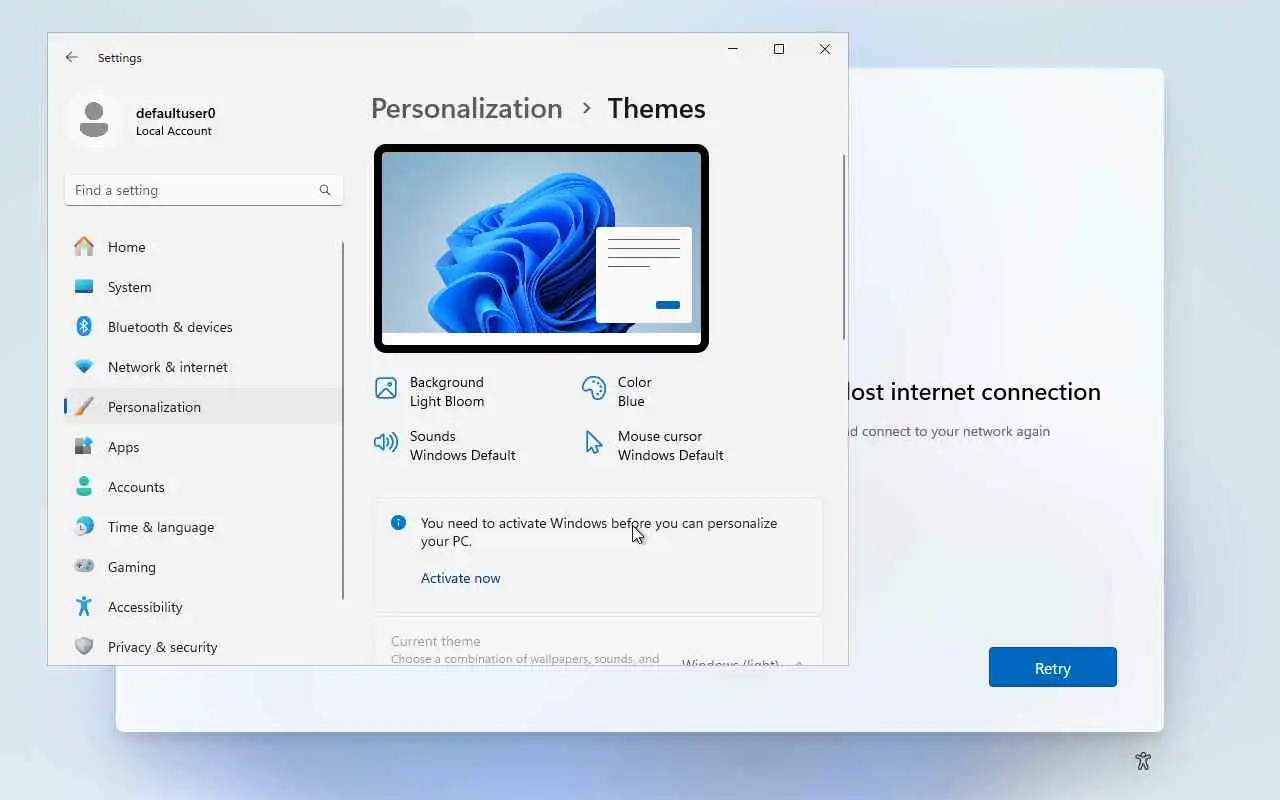Click the Settings content vertical scrollbar
Screen dimensions: 1280x800
click(x=844, y=247)
